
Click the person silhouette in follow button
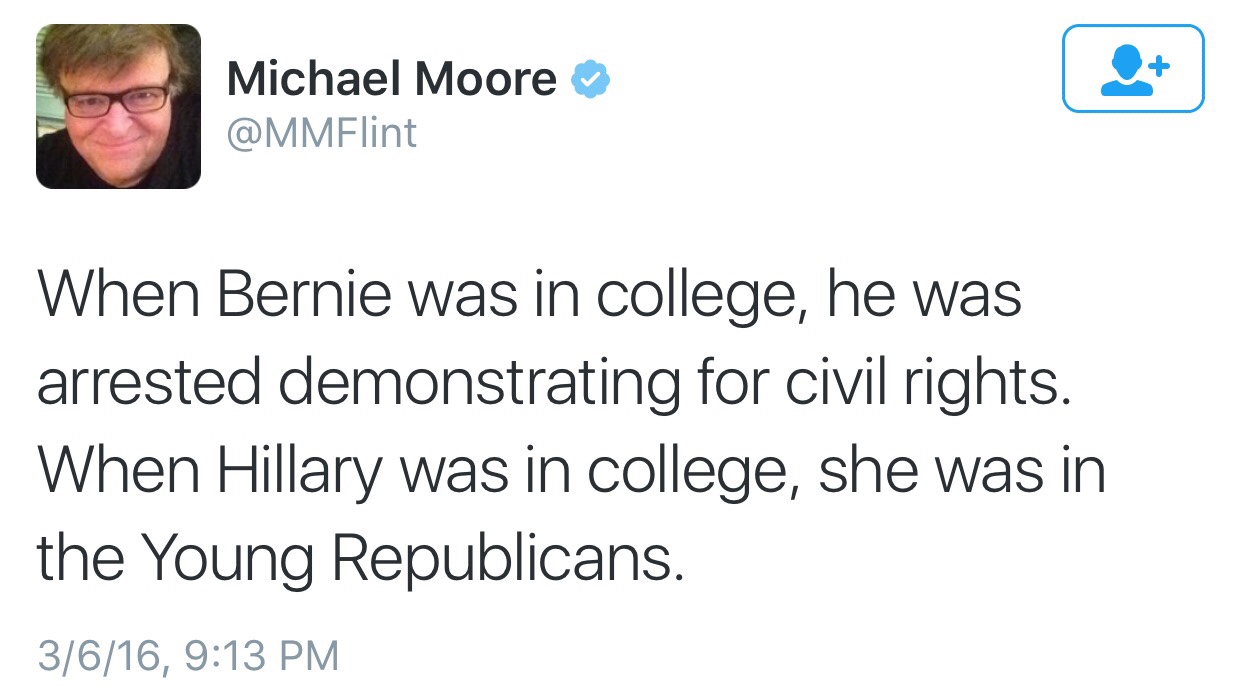point(1122,72)
